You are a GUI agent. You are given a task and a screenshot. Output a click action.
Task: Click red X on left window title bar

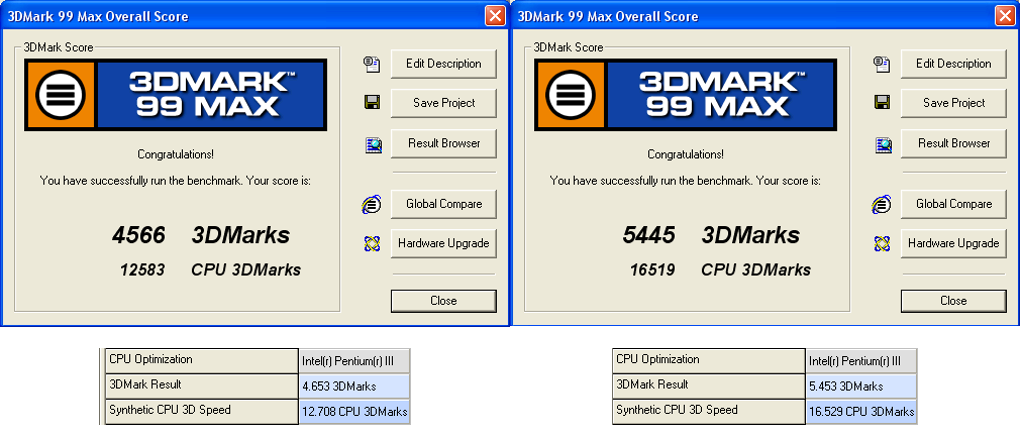tap(496, 16)
